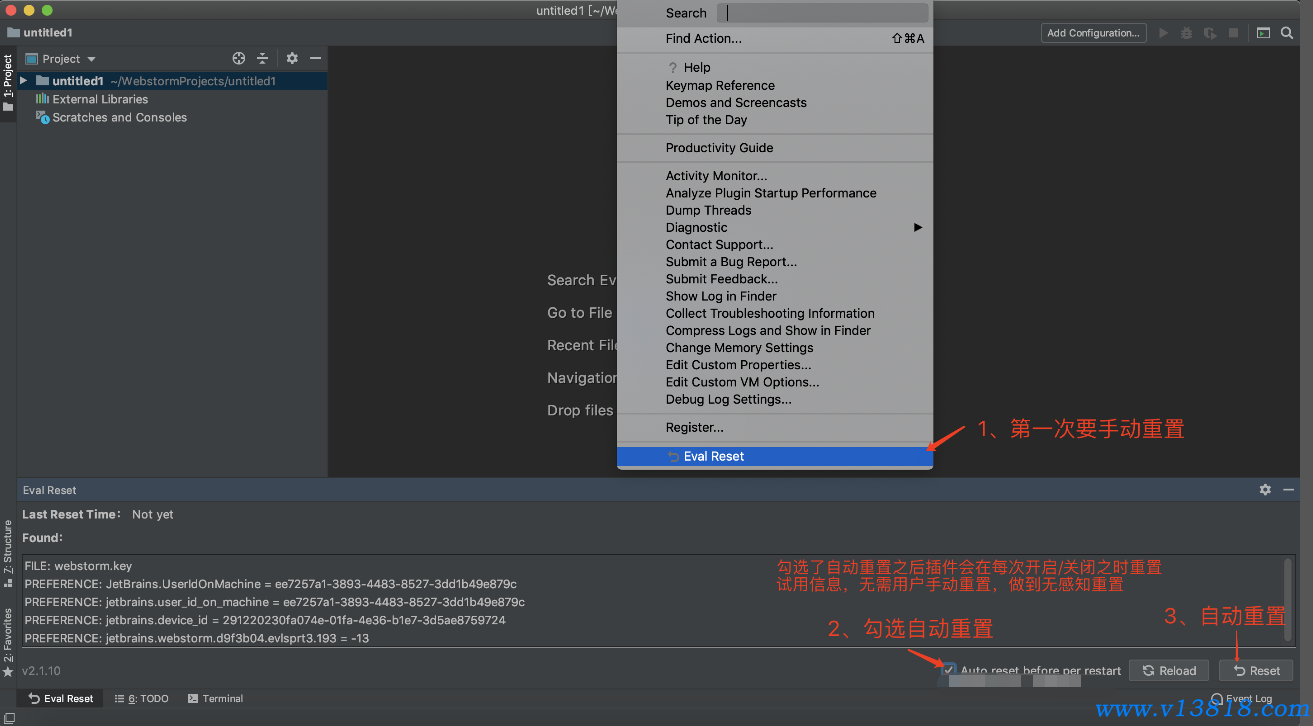Click the Debug bug icon
The width and height of the screenshot is (1313, 726).
(1187, 33)
